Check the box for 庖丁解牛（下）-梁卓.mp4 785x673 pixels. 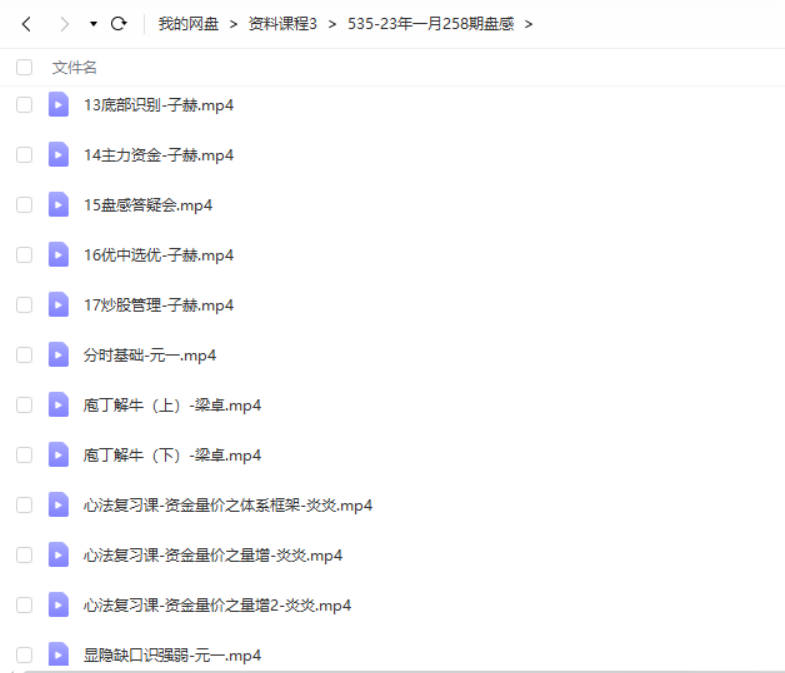coord(24,455)
